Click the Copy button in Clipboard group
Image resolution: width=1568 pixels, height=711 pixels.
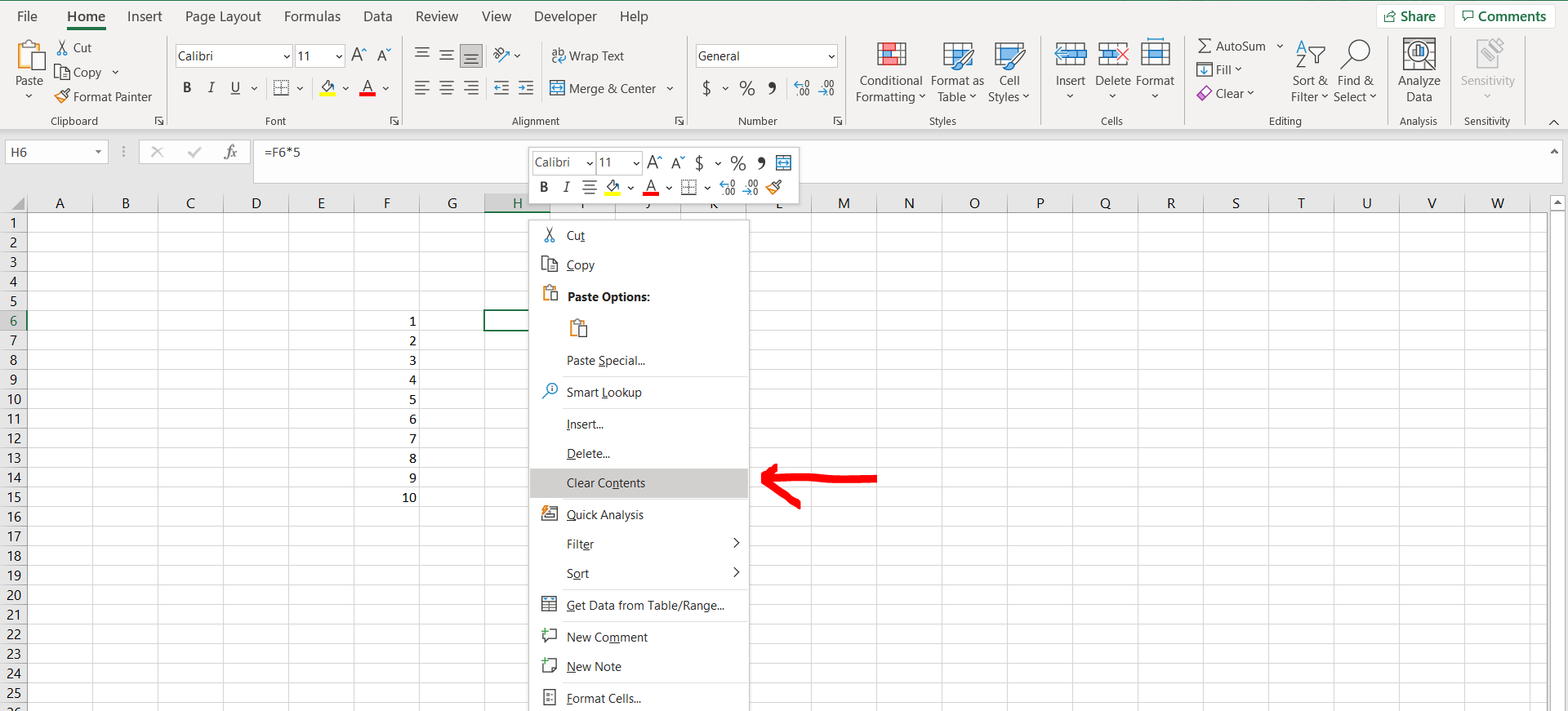[x=78, y=72]
